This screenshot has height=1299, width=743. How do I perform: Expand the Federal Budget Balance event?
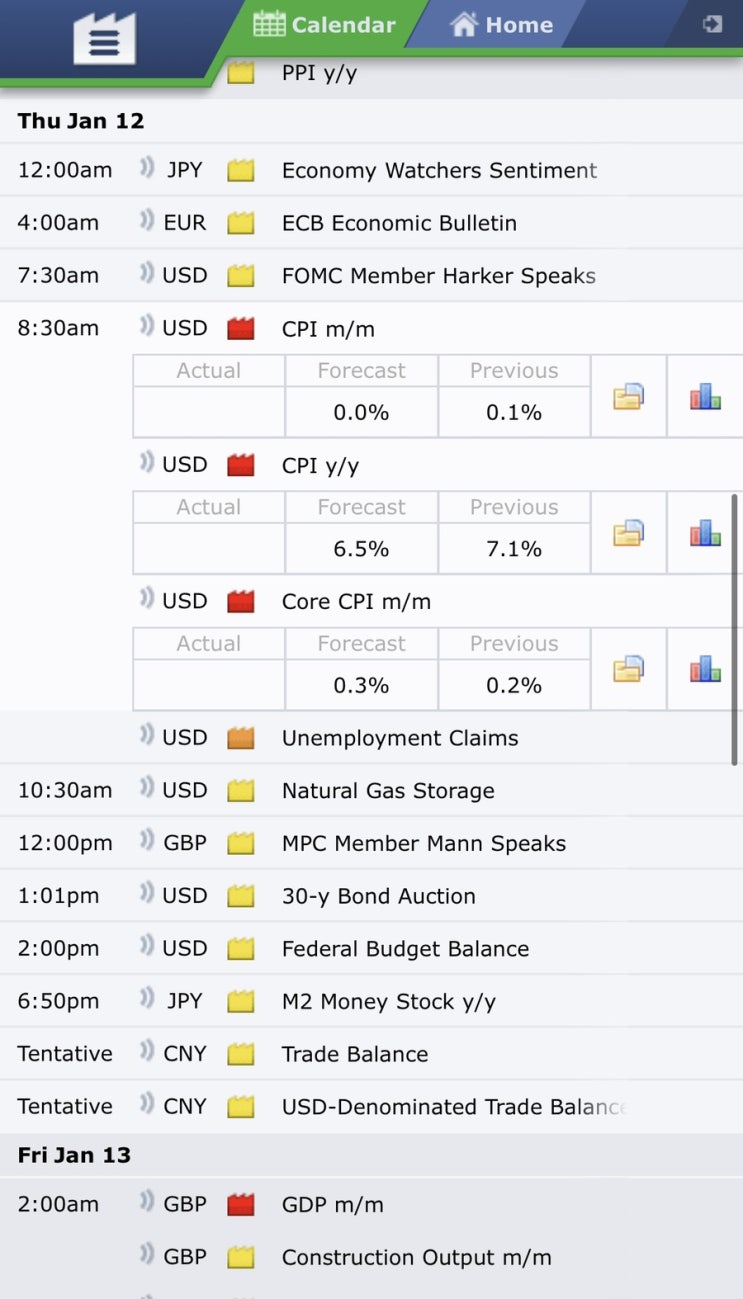(x=405, y=948)
